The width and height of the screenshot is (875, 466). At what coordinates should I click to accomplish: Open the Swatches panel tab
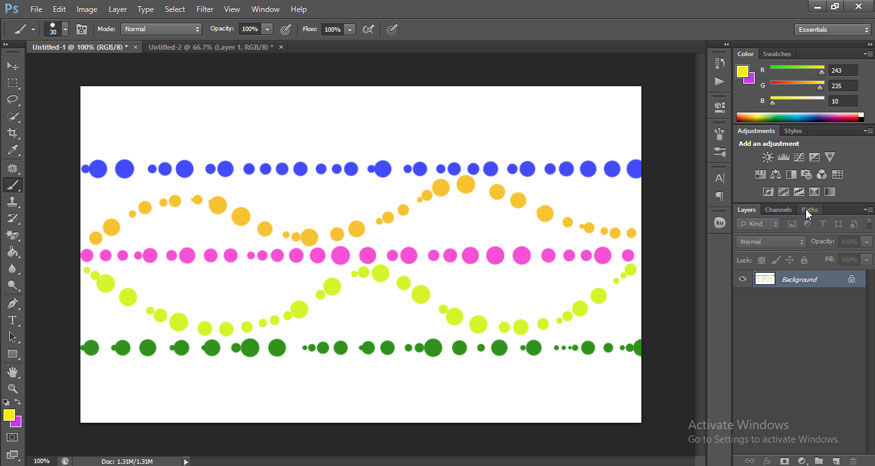777,54
